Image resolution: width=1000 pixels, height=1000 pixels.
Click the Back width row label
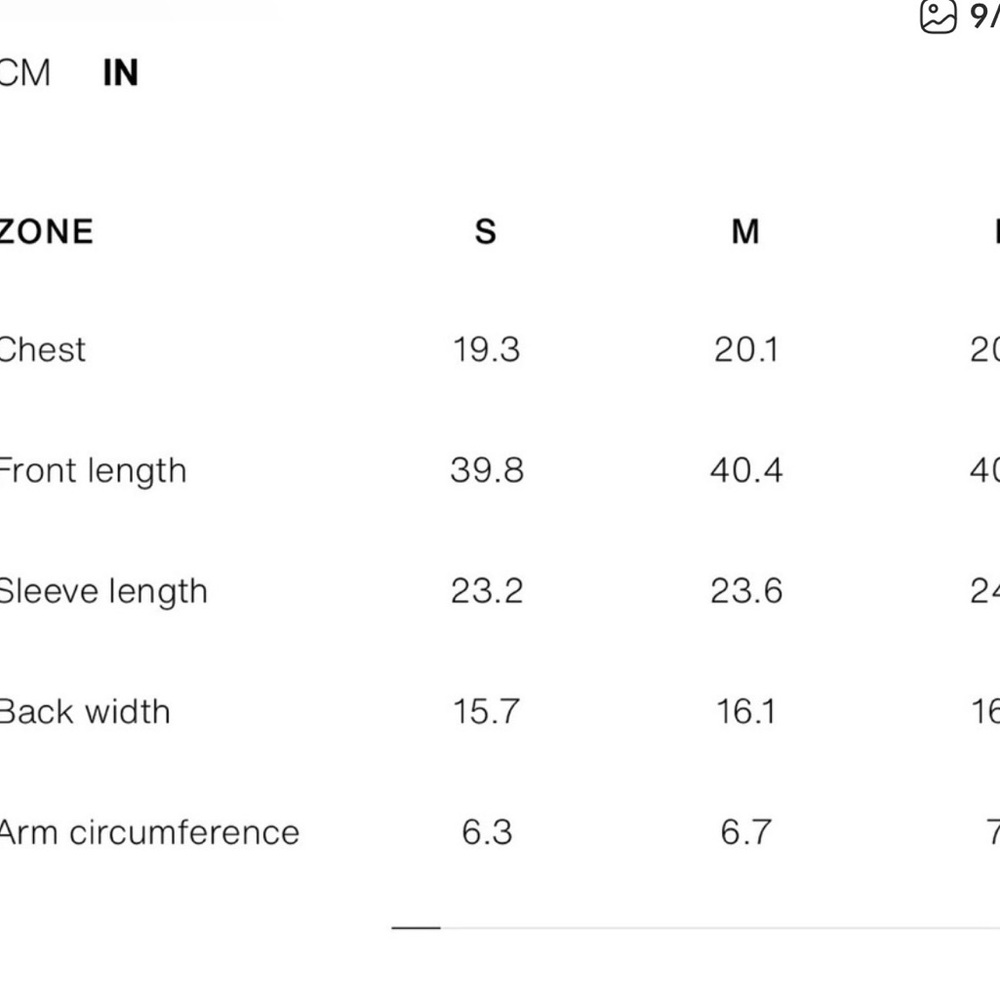click(x=84, y=712)
